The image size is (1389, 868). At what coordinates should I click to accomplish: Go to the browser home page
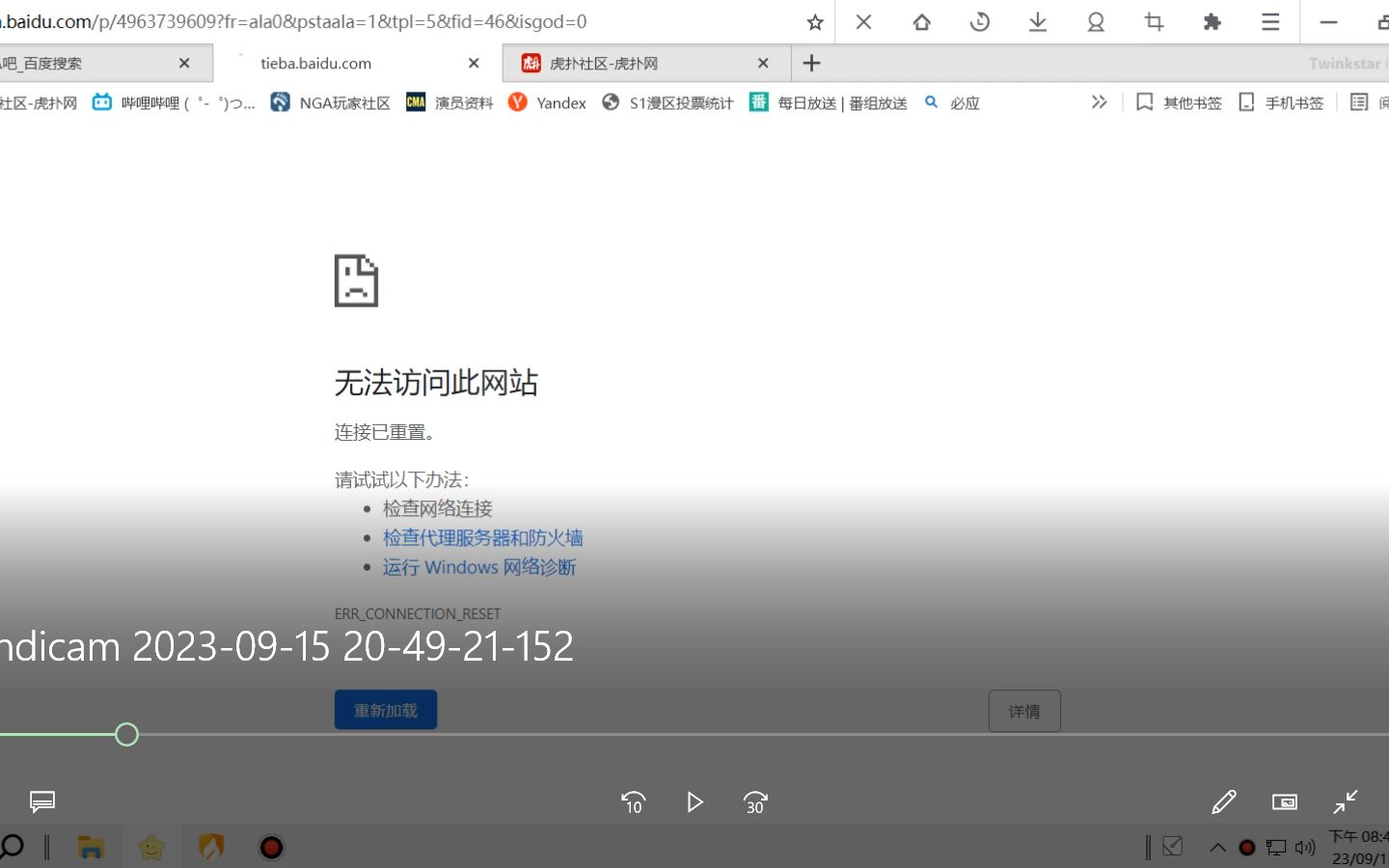[921, 21]
